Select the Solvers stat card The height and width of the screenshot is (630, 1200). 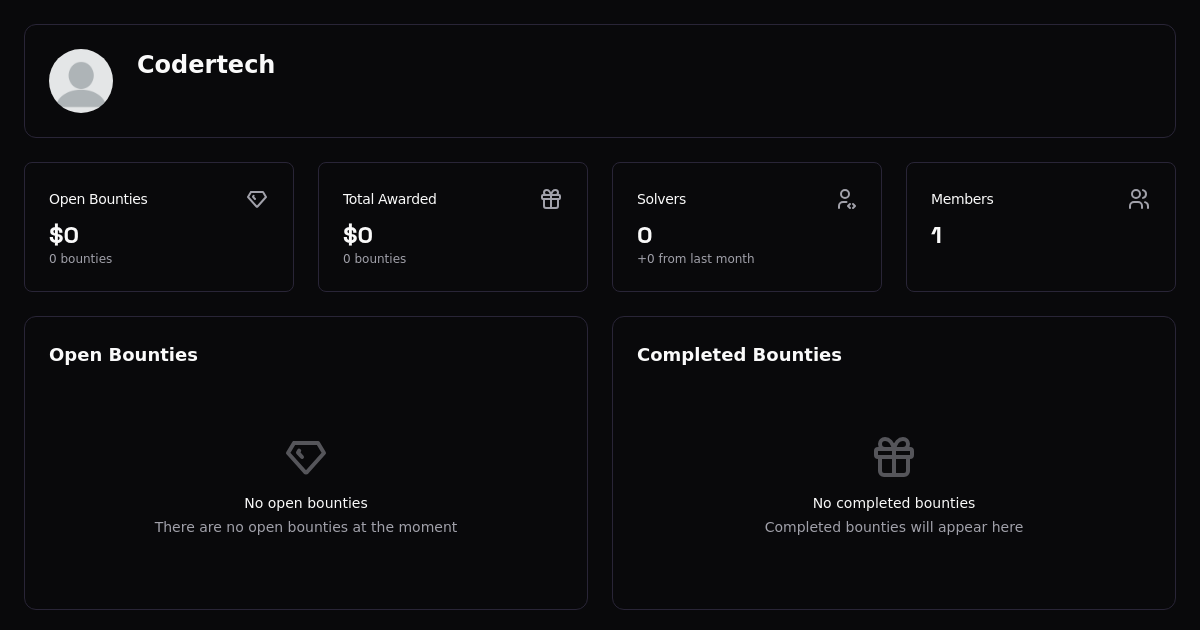(747, 226)
